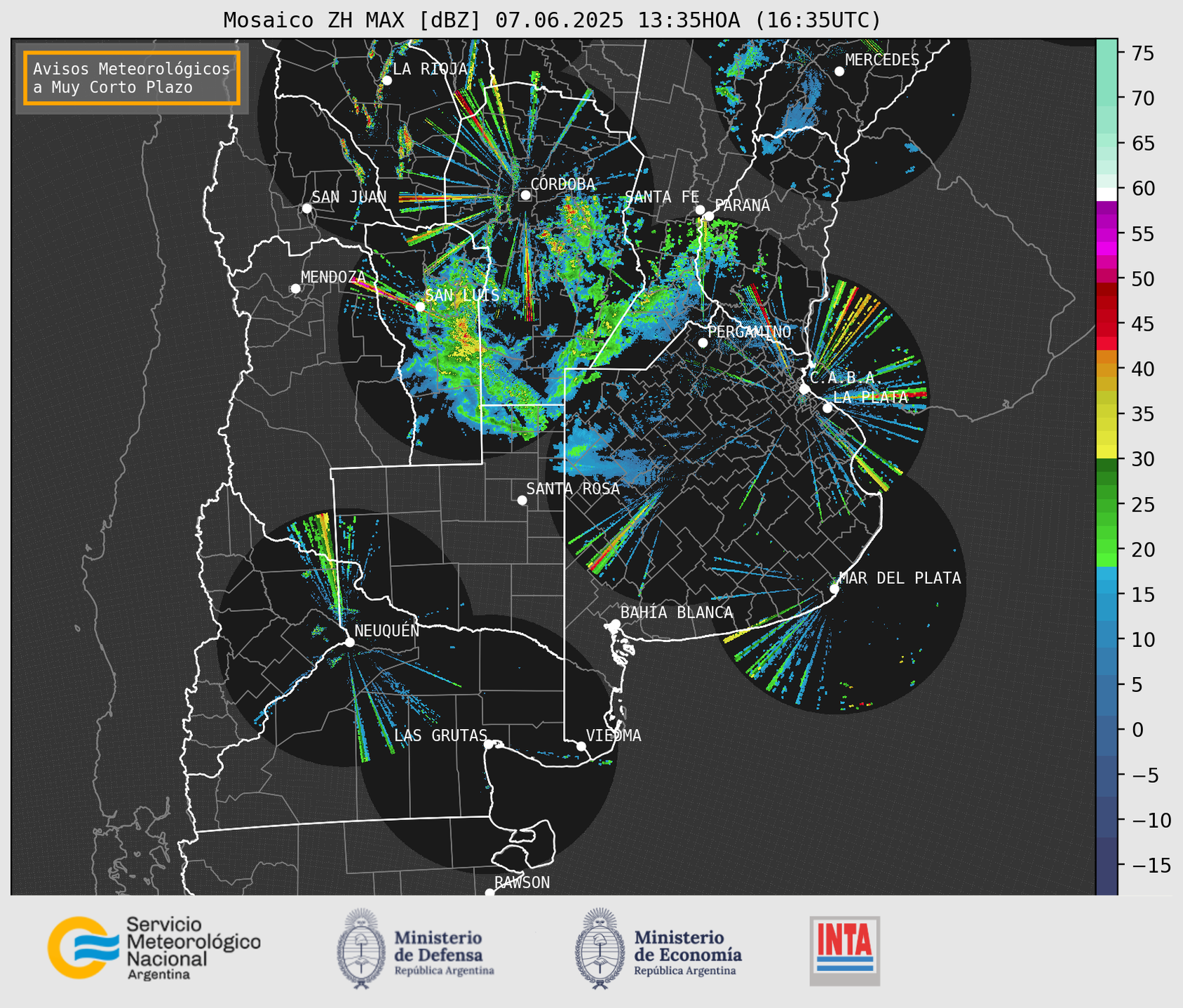Image resolution: width=1183 pixels, height=1008 pixels.
Task: Click the Ministerio de Defensa emblem
Action: (361, 948)
